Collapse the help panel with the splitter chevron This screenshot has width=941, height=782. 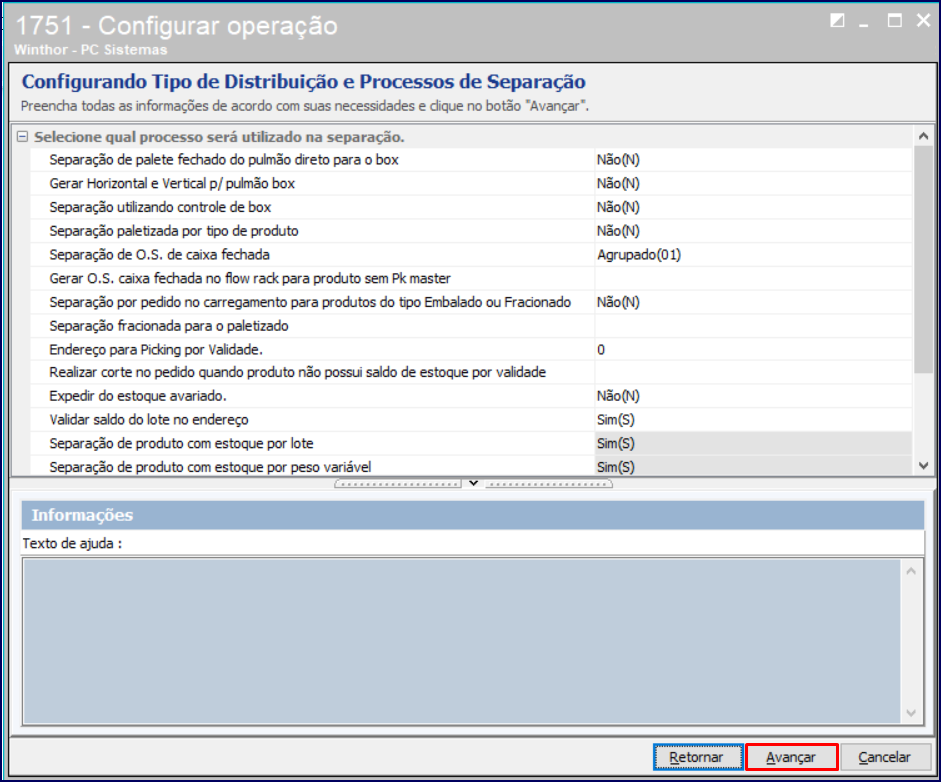click(473, 483)
